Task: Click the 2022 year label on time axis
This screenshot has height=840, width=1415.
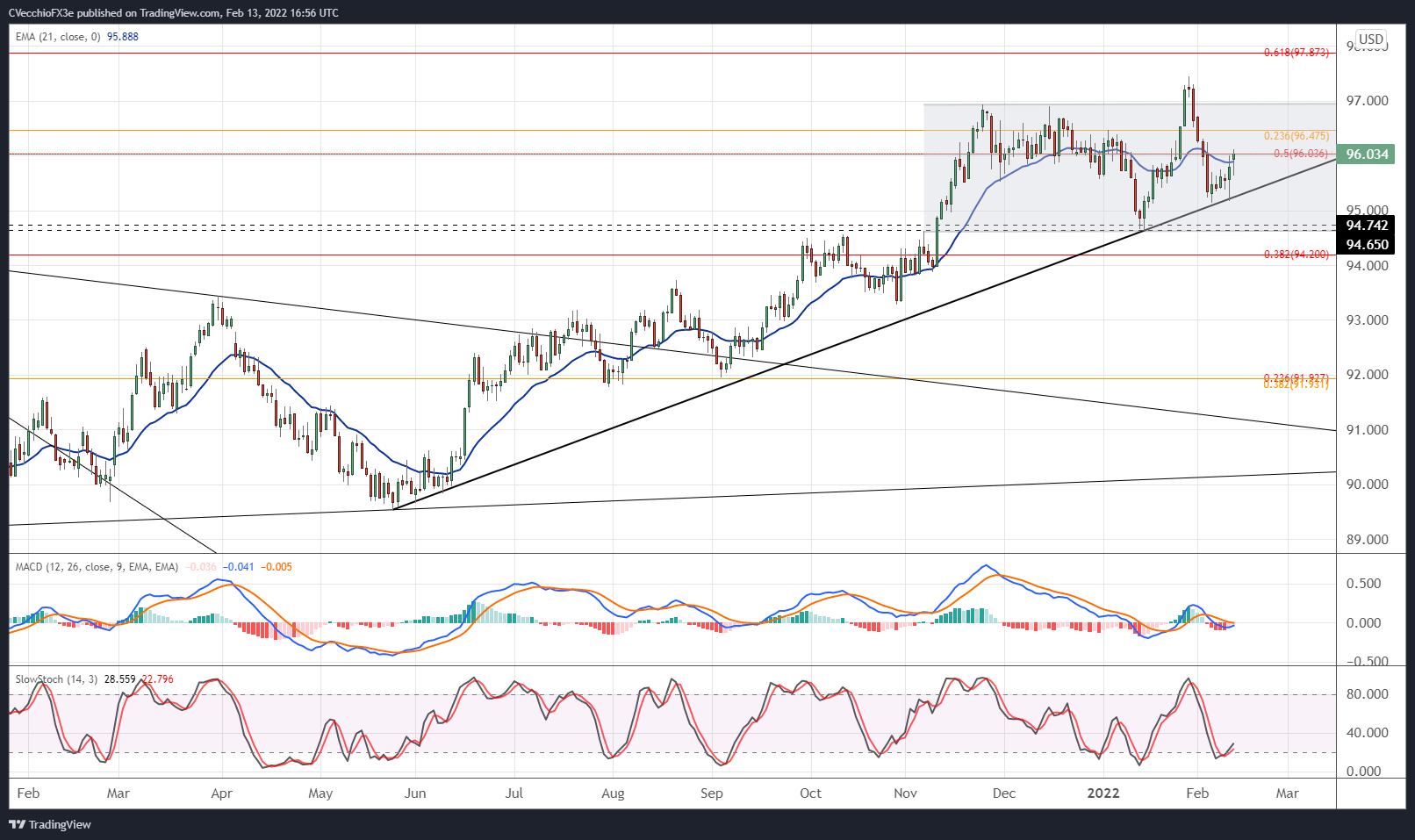Action: click(x=1103, y=793)
